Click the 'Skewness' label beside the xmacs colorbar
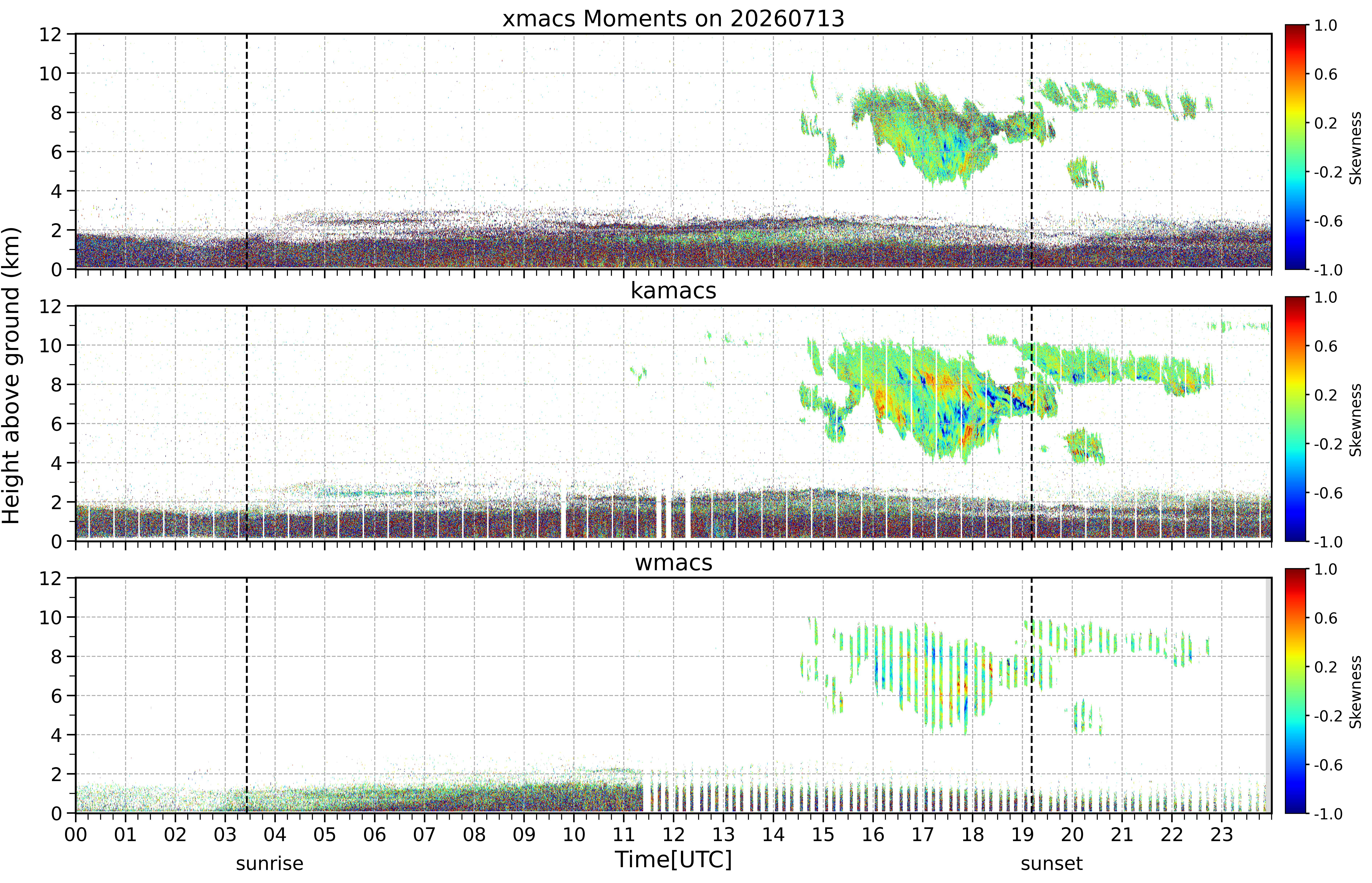Screen dimensions: 1372x883 point(1355,148)
